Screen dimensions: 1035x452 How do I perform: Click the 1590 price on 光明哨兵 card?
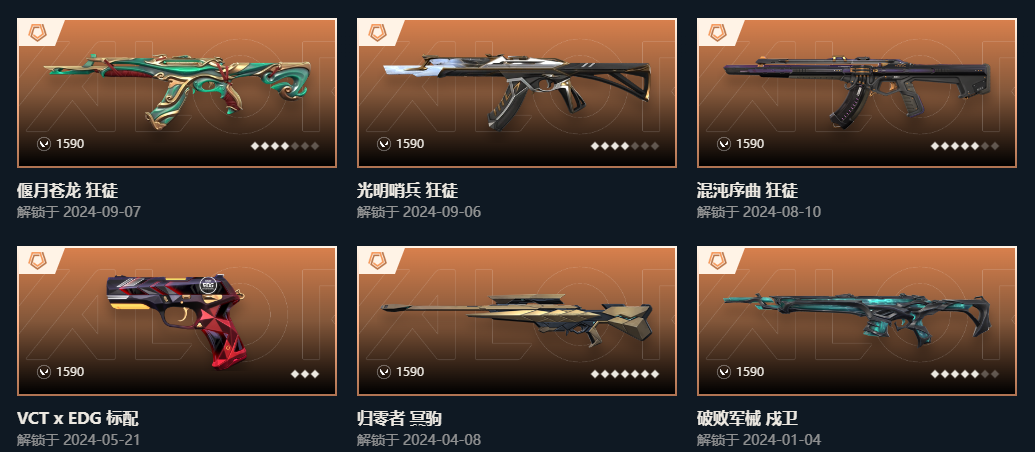click(410, 144)
